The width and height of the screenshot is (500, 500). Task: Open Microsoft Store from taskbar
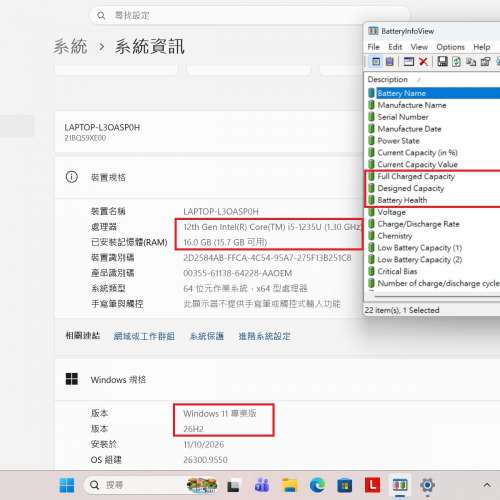[x=345, y=485]
